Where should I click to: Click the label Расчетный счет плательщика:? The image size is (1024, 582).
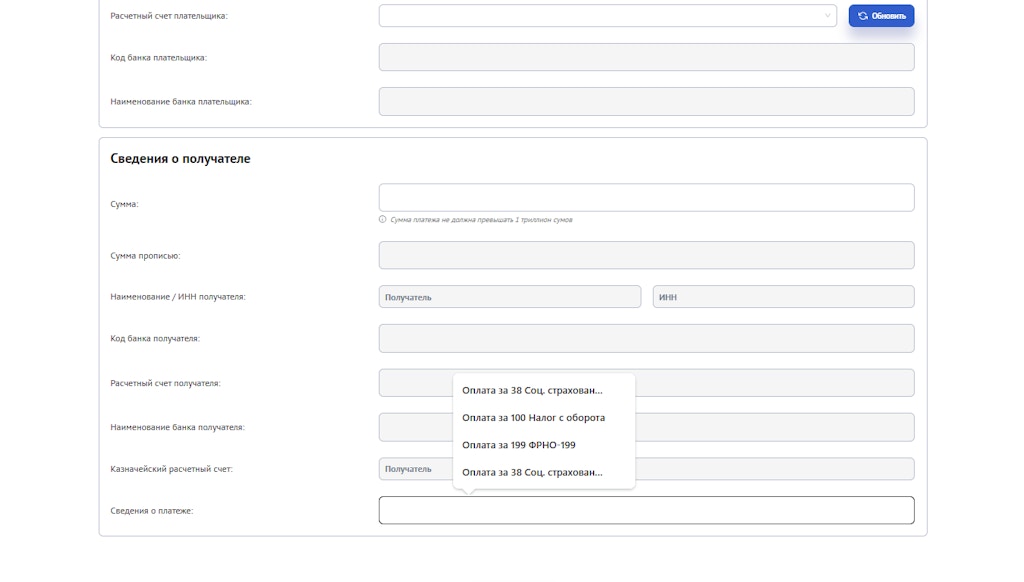[x=168, y=16]
